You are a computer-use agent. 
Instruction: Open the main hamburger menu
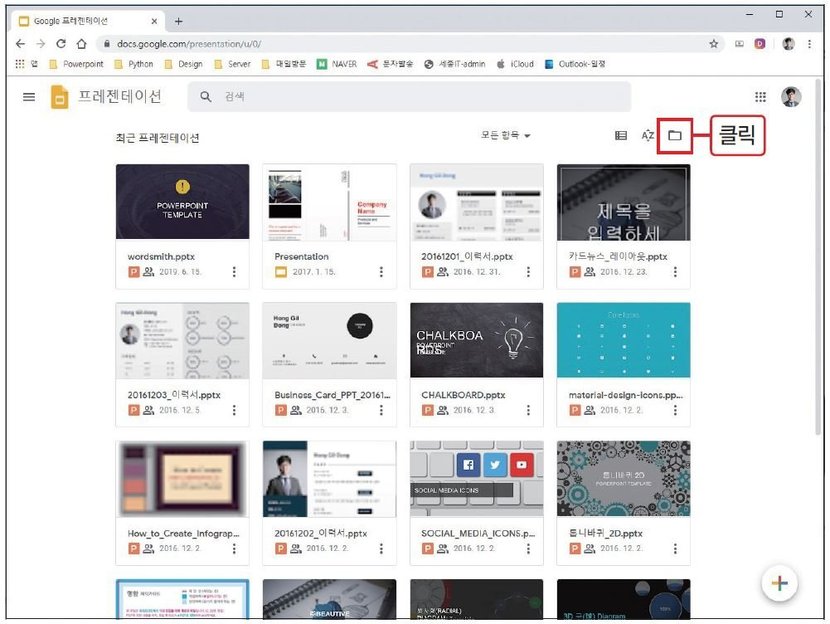pyautogui.click(x=29, y=97)
